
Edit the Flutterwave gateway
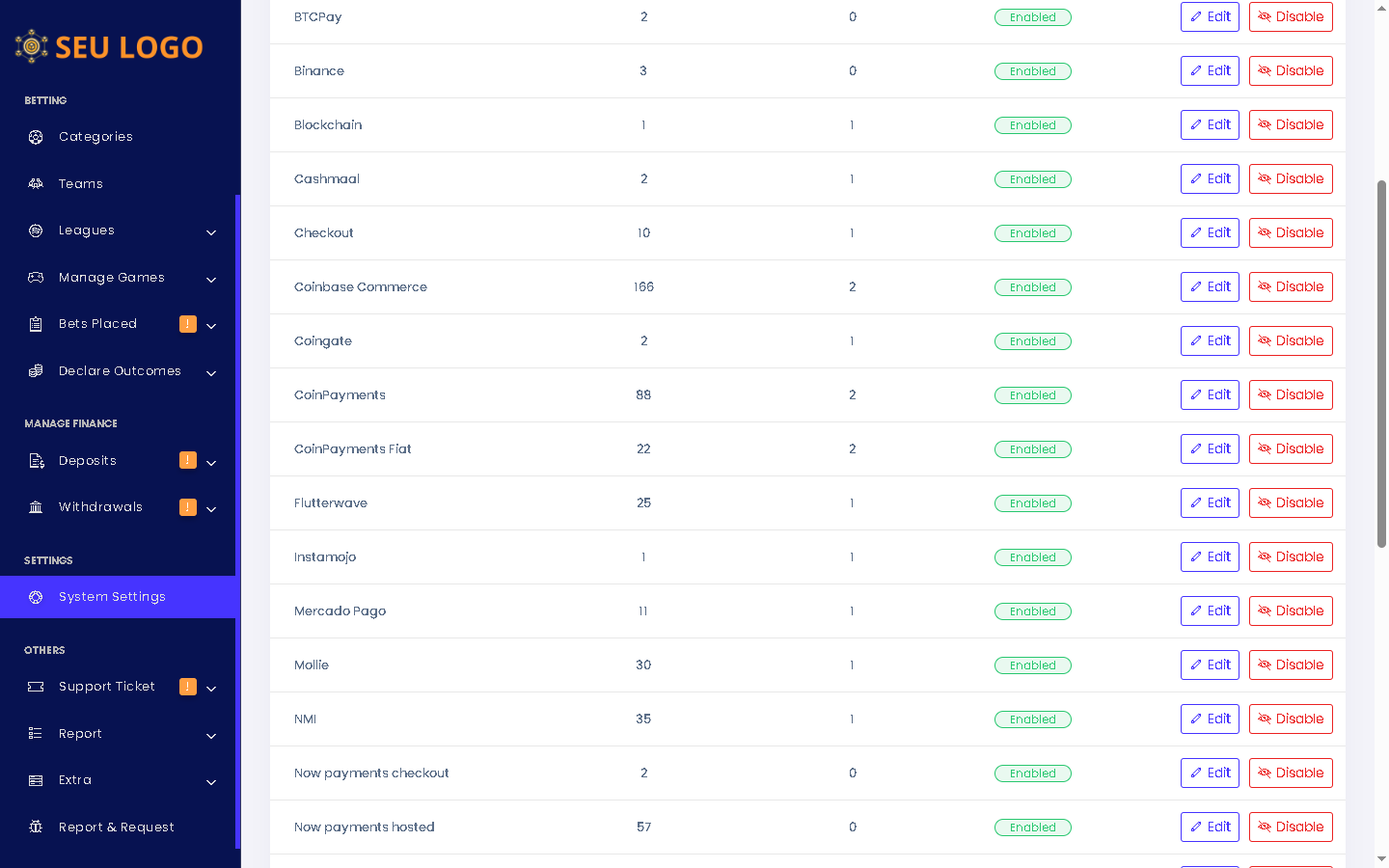click(x=1210, y=502)
